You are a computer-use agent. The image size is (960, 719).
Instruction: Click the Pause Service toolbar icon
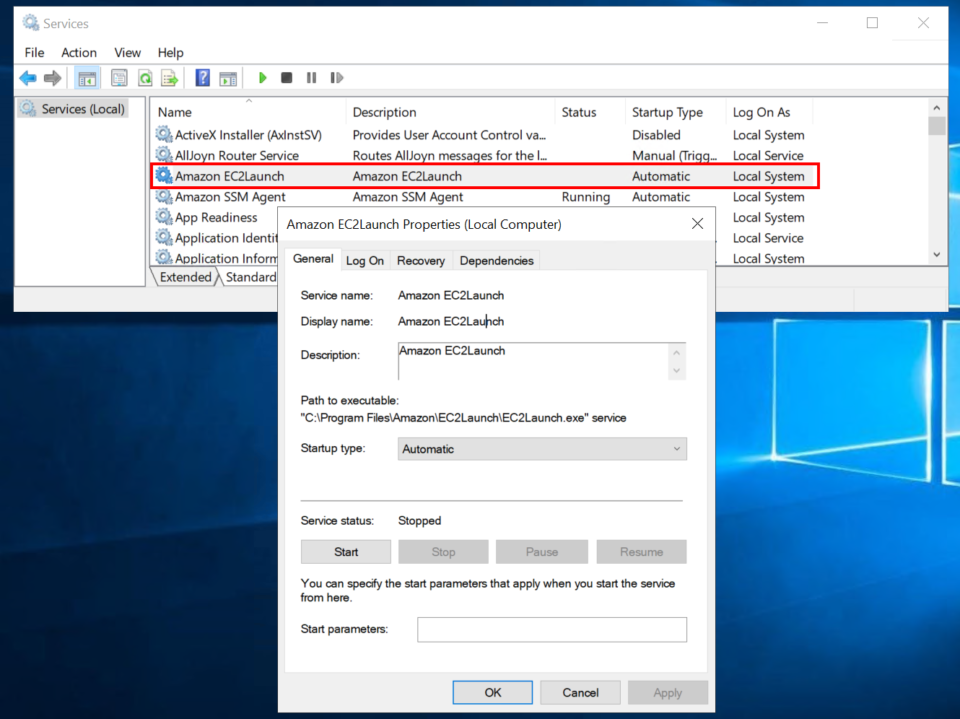pos(312,78)
